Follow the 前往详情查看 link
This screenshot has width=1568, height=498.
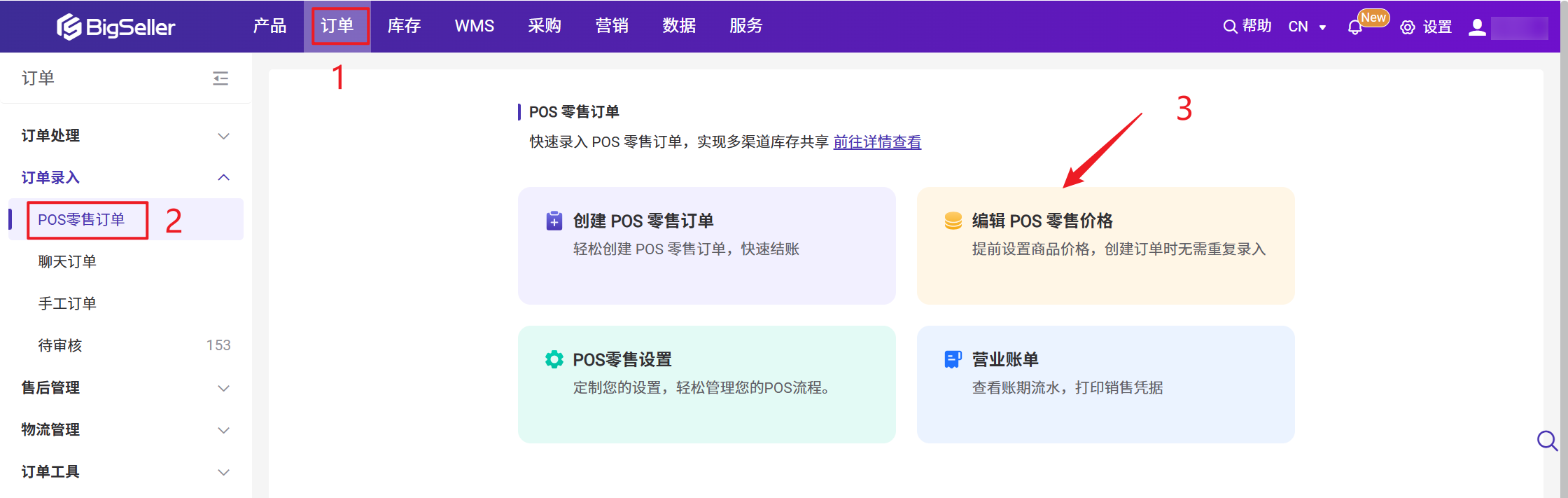pyautogui.click(x=876, y=142)
